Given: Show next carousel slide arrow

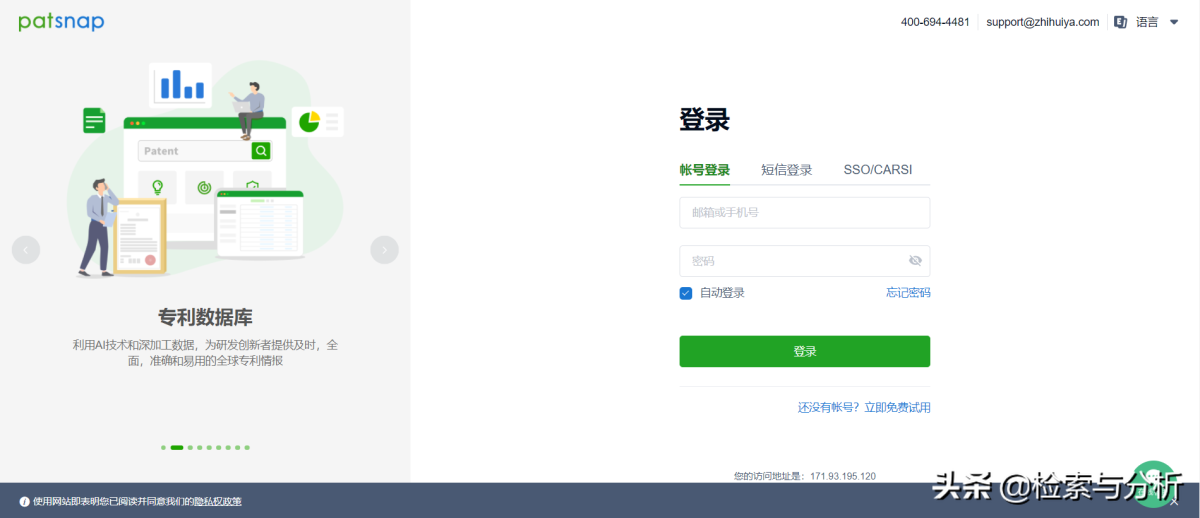Looking at the screenshot, I should point(384,250).
